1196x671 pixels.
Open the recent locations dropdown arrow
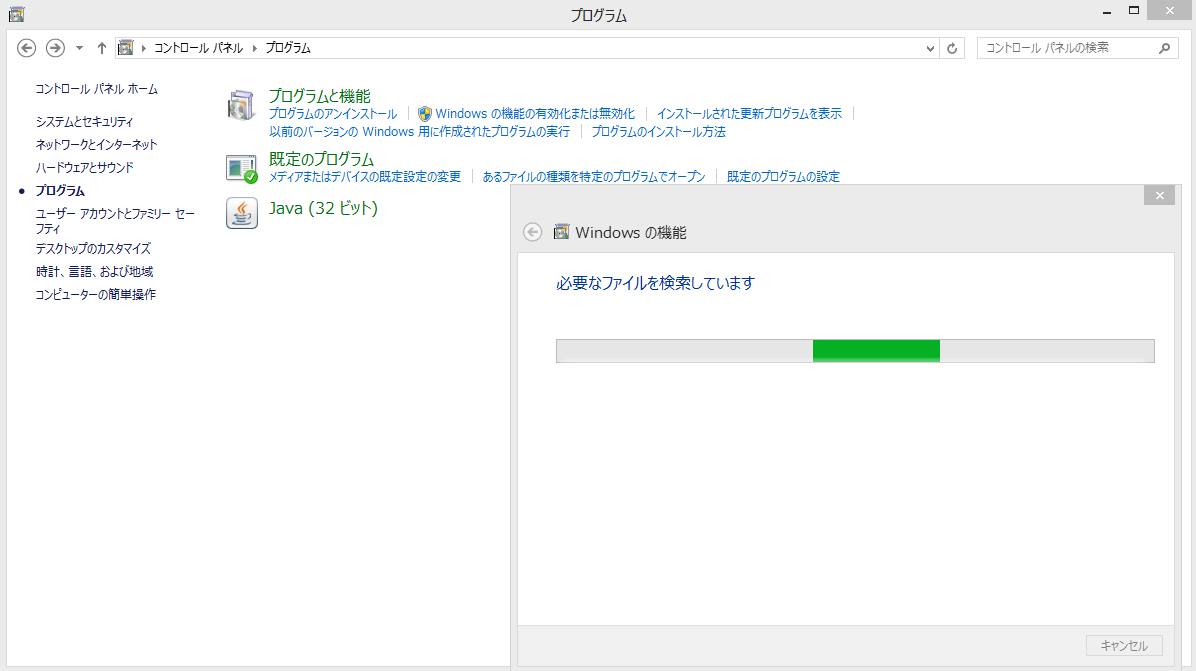coord(79,48)
